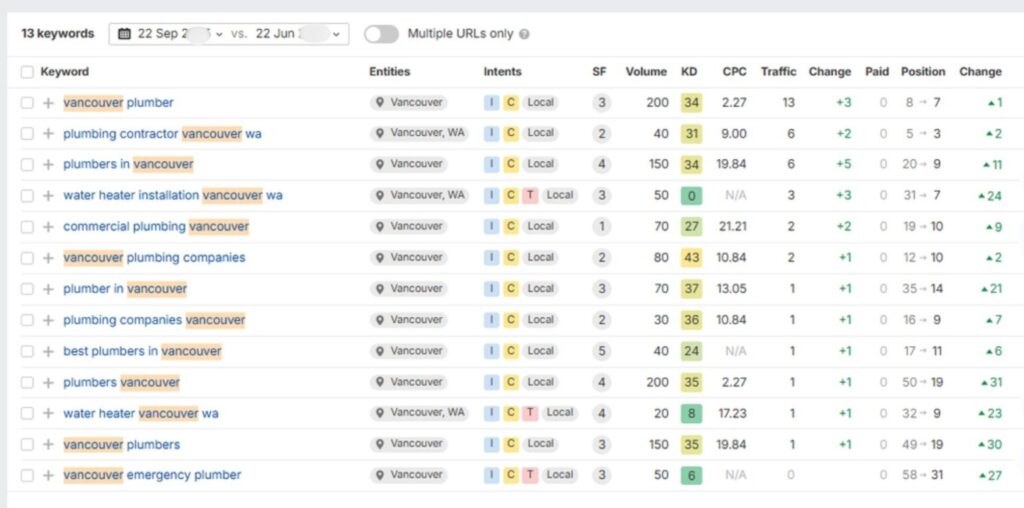Click the plus icon next to 'plumbers in vancouver'
Screen dimensions: 1024x508
coord(48,165)
